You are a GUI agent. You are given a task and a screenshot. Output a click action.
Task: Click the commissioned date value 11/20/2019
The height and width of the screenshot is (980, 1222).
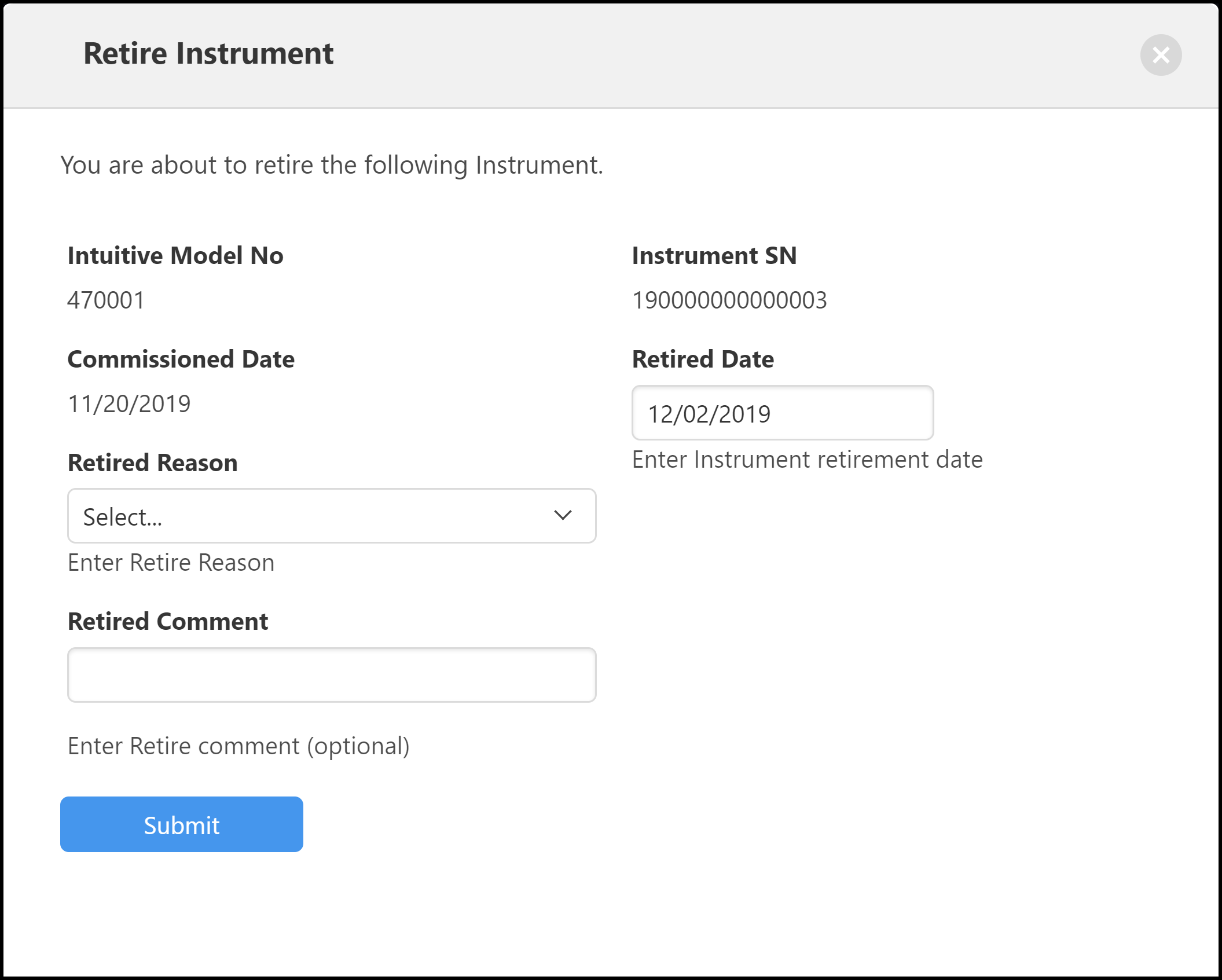click(129, 404)
